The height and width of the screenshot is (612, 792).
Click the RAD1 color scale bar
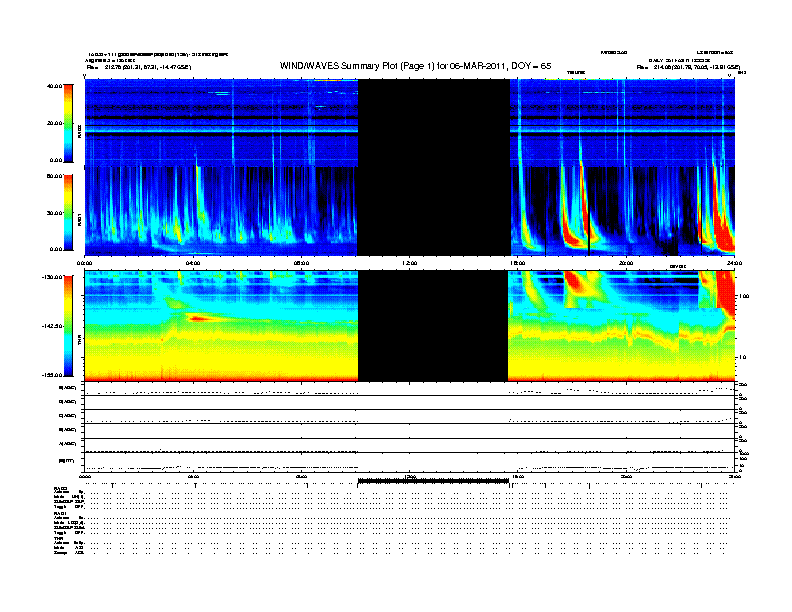click(x=68, y=212)
